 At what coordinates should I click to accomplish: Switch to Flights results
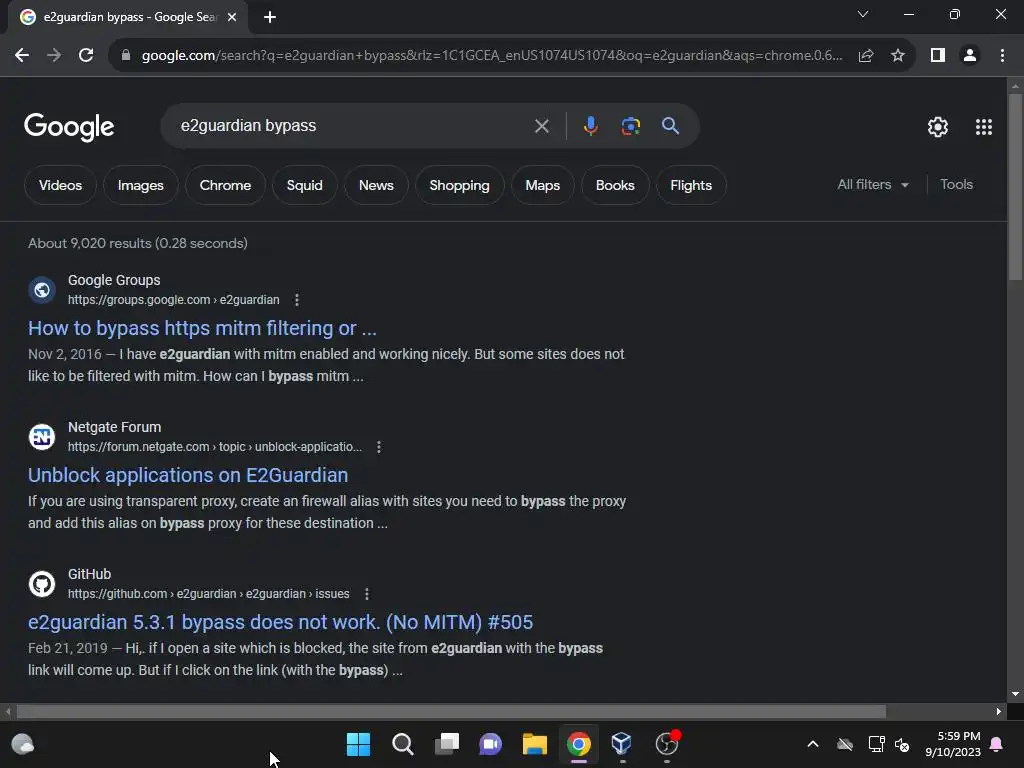[x=691, y=185]
